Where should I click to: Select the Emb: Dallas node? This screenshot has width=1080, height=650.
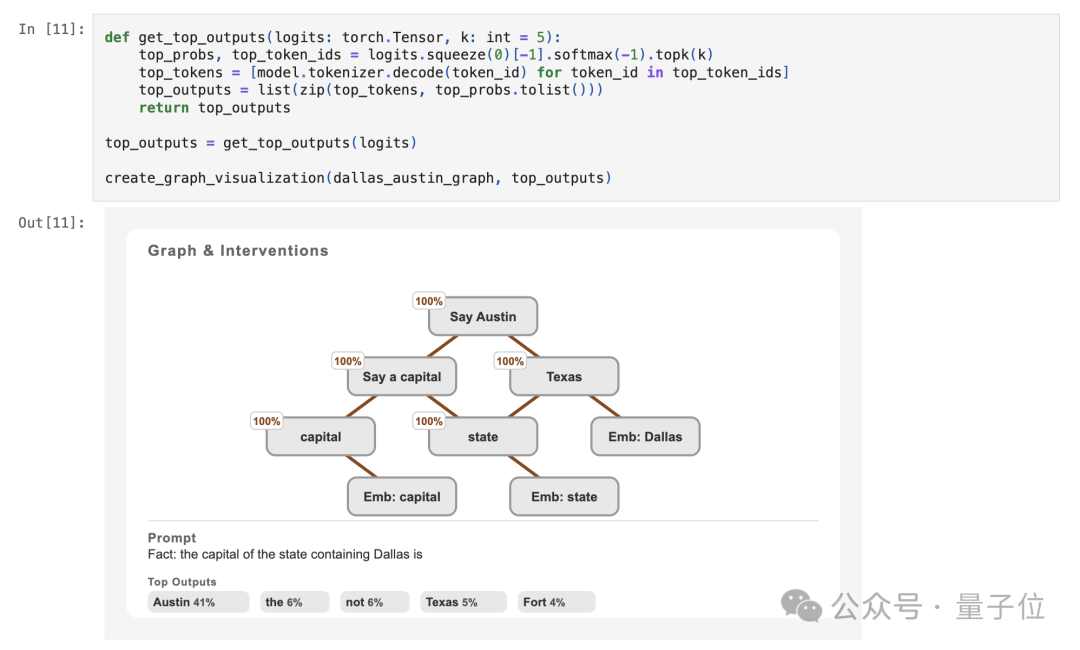(x=645, y=437)
